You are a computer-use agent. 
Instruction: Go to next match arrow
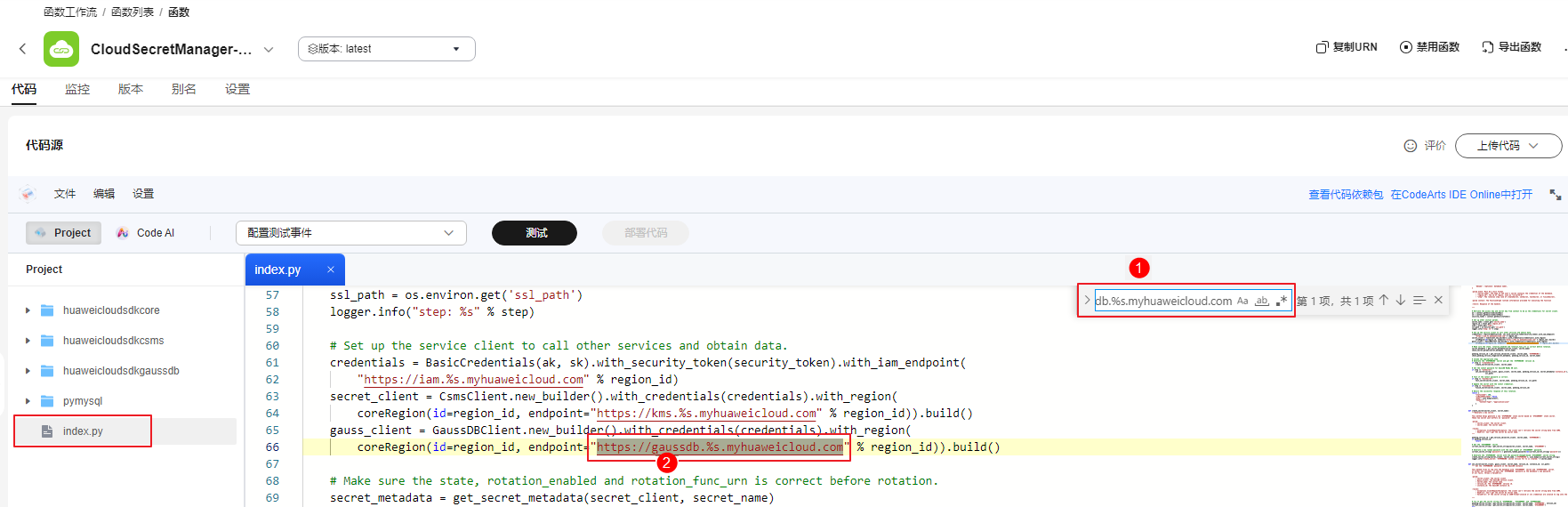pos(1401,301)
